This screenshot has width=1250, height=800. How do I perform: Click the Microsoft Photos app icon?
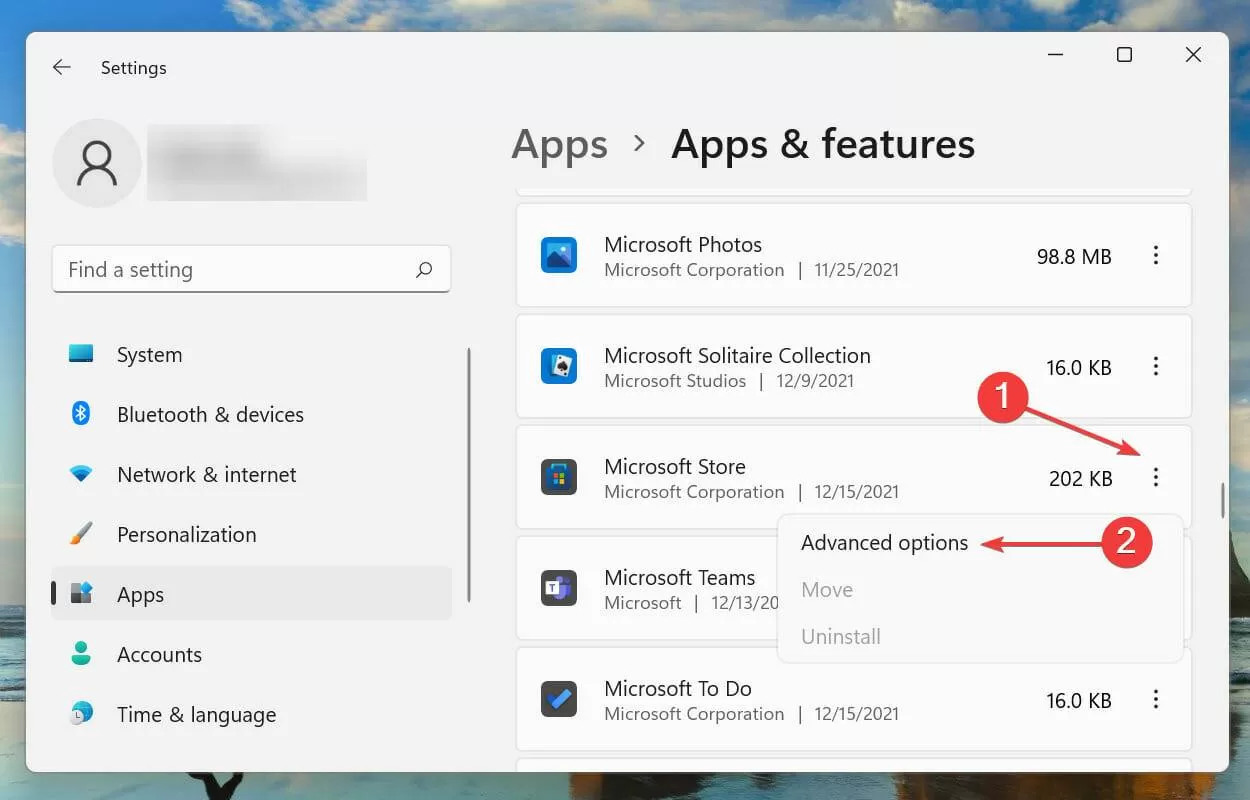click(x=559, y=255)
